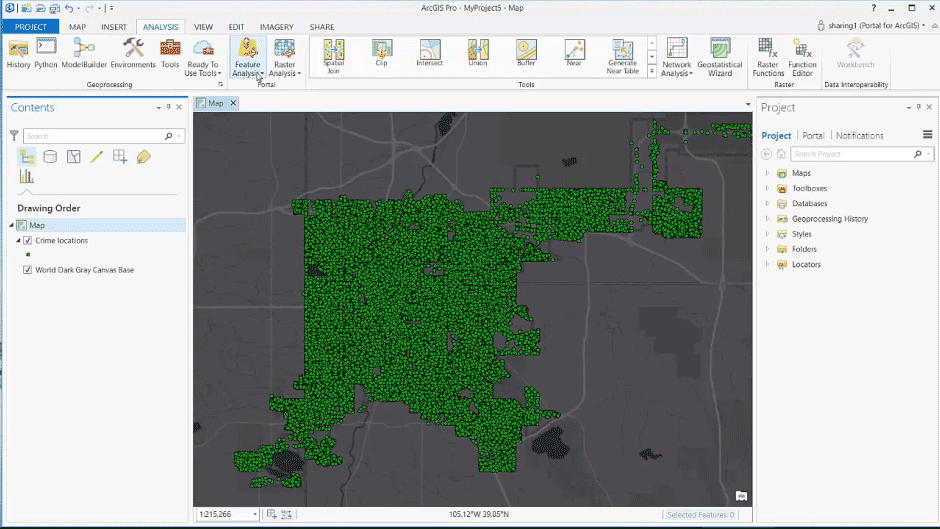Expand the Tools gallery list

[x=652, y=71]
